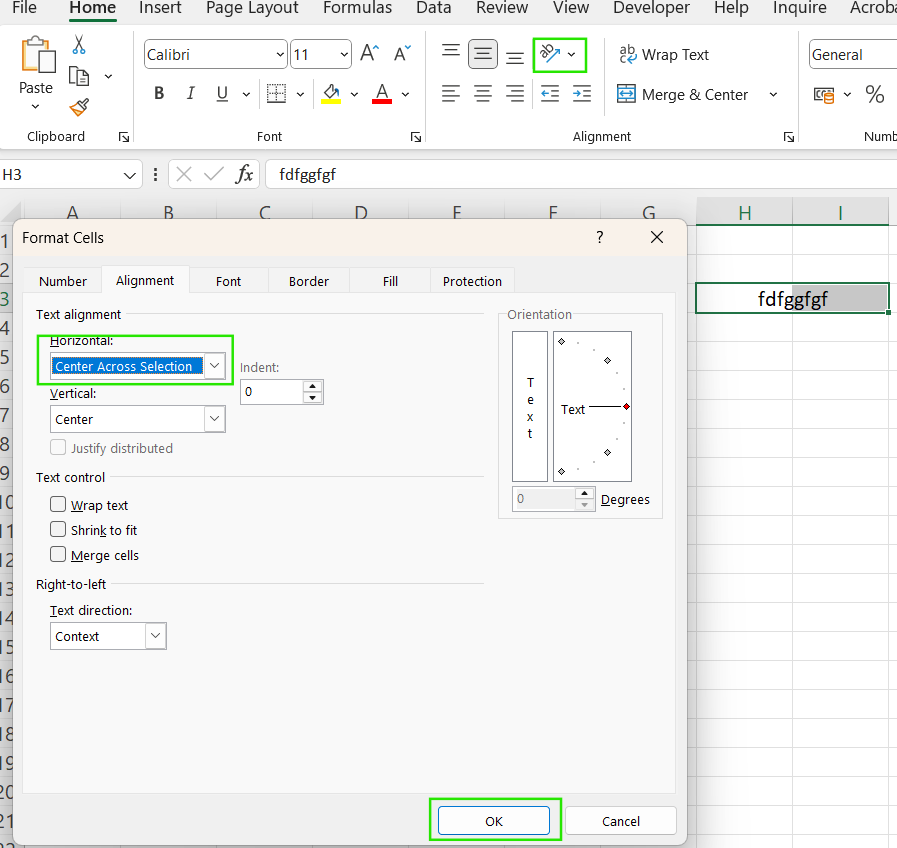Image resolution: width=897 pixels, height=848 pixels.
Task: Click Increase Indent icon
Action: (582, 93)
